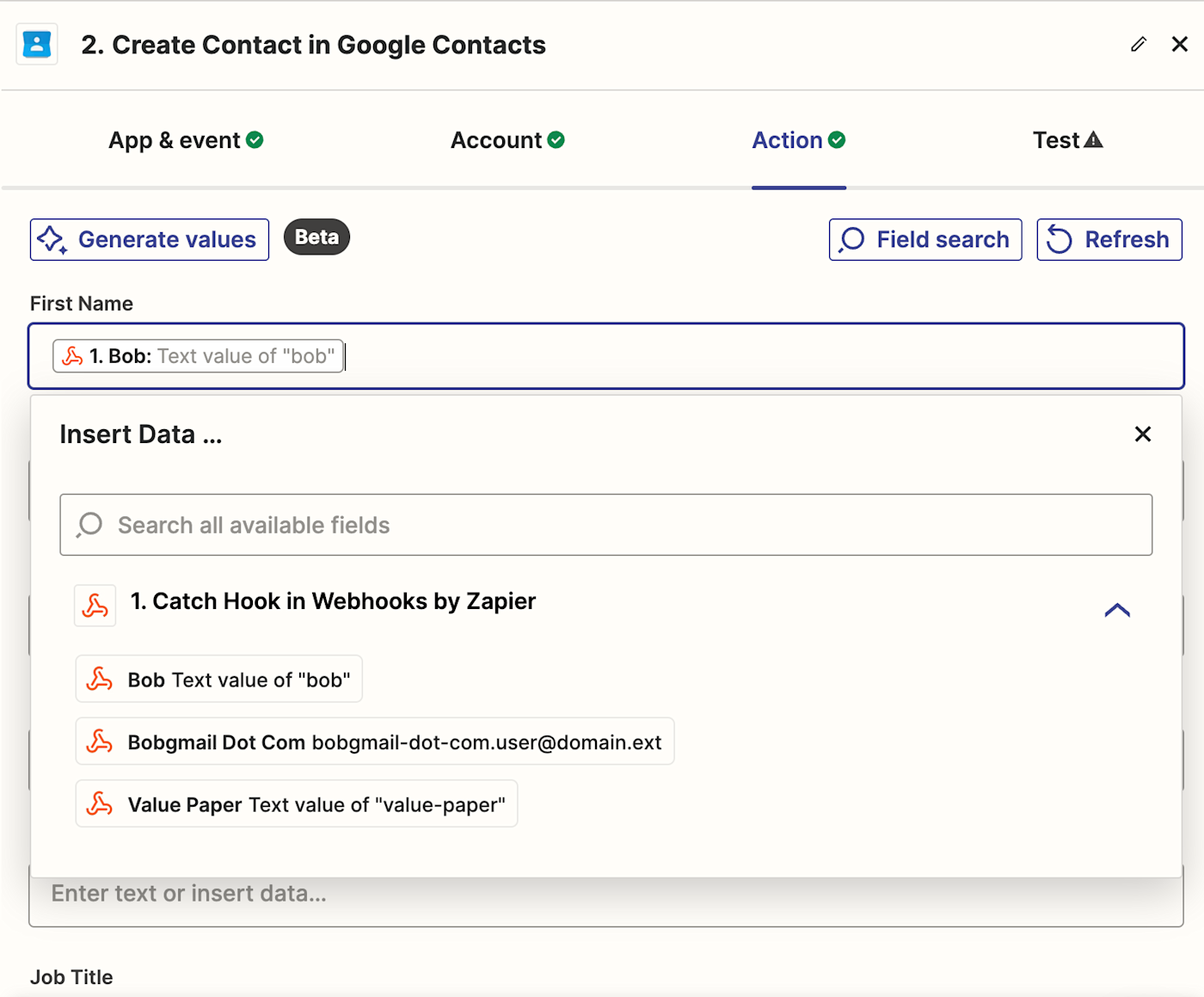Click the First Name input field
The image size is (1204, 997).
pyautogui.click(x=757, y=356)
